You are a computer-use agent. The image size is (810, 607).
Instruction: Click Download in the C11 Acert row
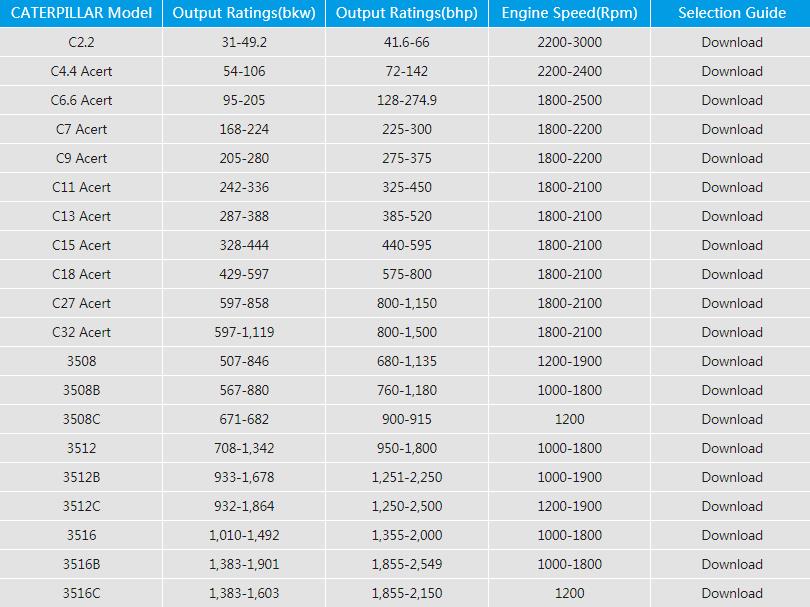point(731,187)
